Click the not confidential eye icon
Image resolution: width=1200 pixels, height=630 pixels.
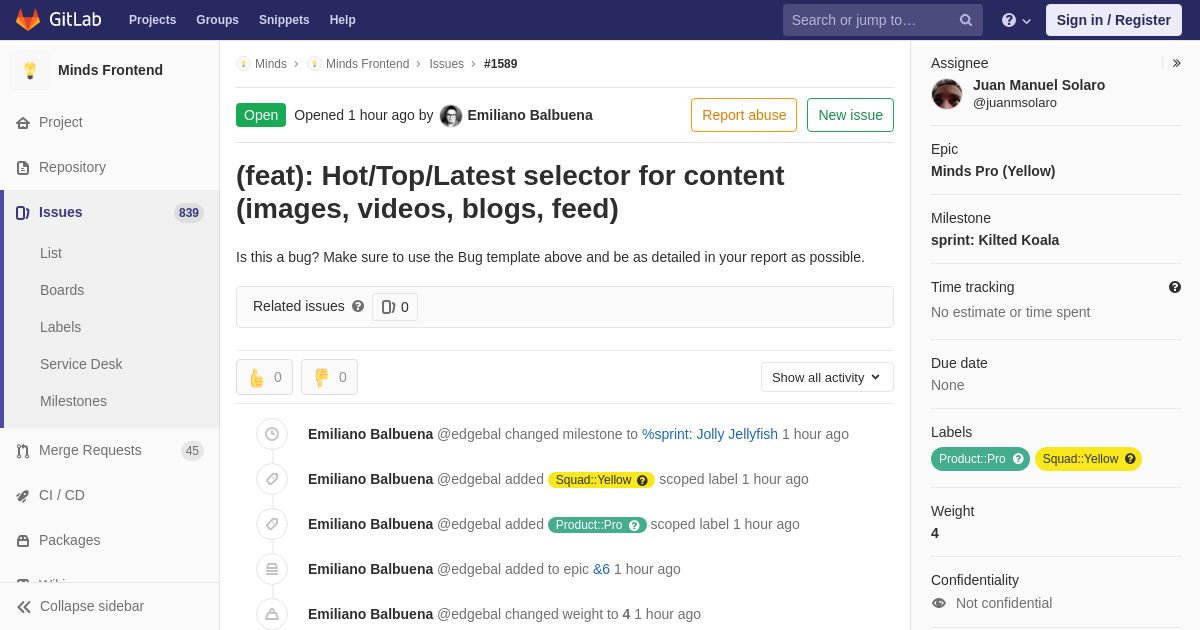pos(939,603)
